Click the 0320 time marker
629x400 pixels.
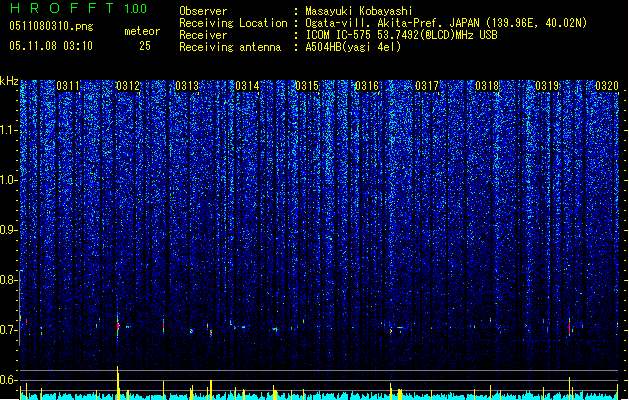click(607, 85)
